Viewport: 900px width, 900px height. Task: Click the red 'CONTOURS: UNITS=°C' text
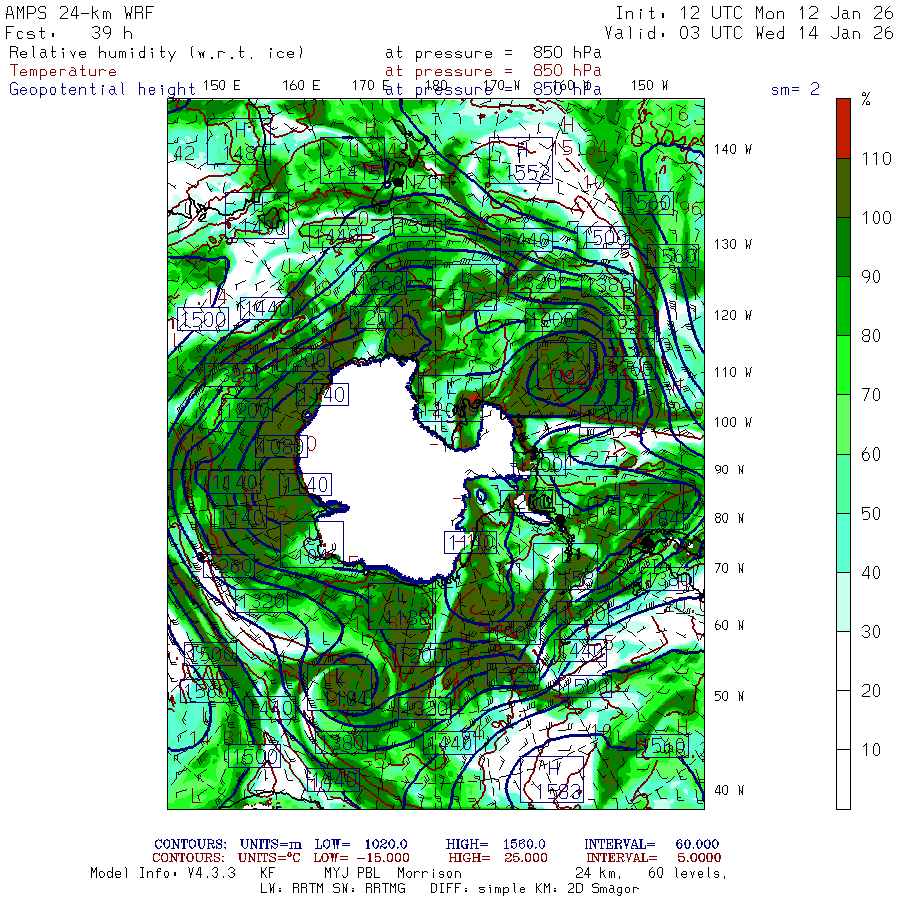click(227, 858)
